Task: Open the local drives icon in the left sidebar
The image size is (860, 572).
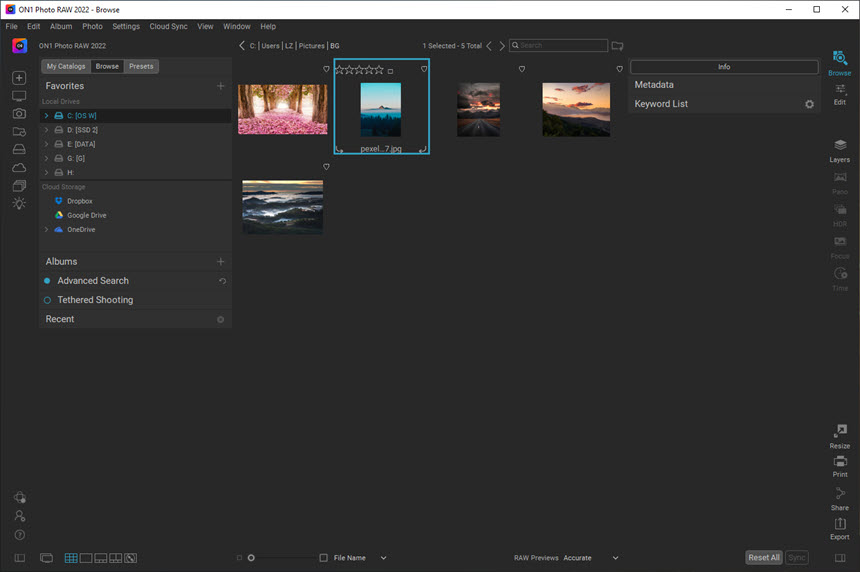Action: [19, 149]
